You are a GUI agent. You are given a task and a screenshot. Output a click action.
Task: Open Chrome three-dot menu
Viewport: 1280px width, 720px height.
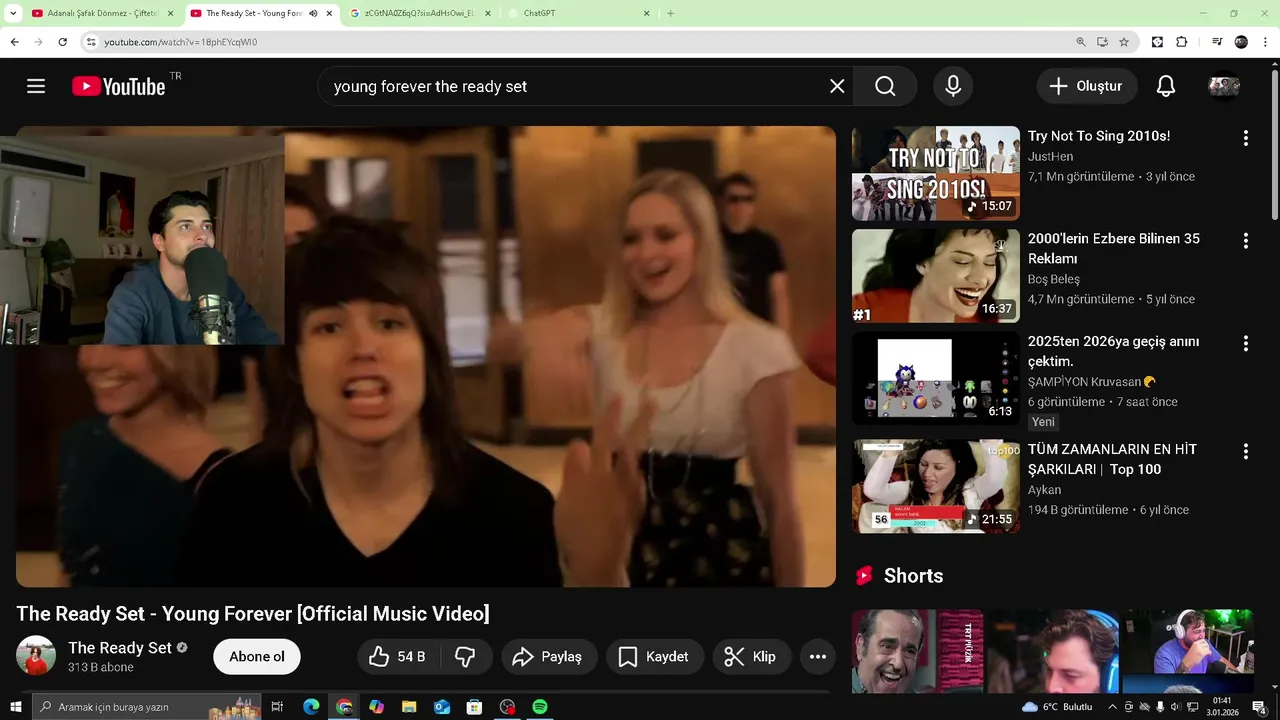pos(1266,42)
